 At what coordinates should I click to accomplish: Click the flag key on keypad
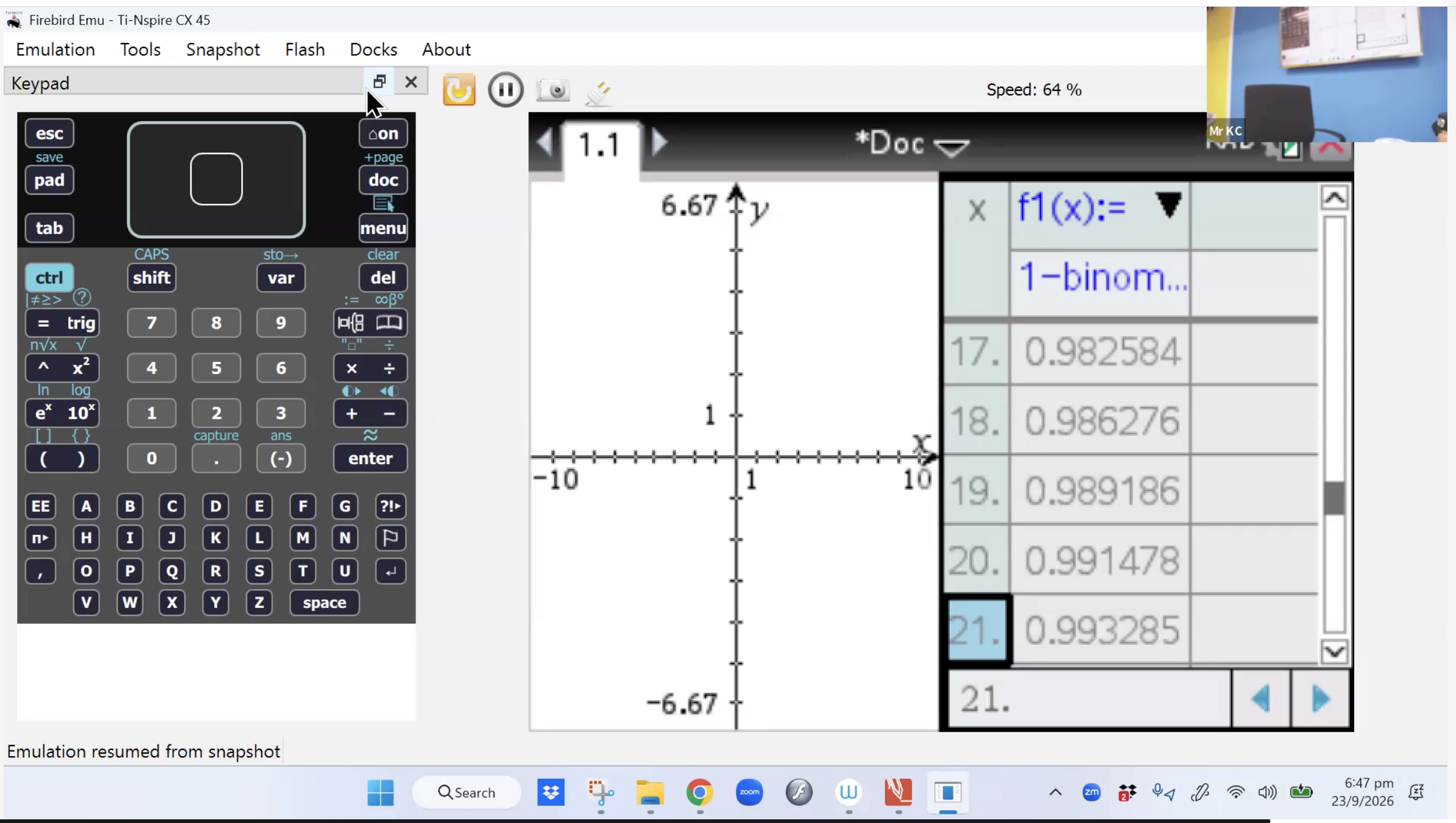390,538
